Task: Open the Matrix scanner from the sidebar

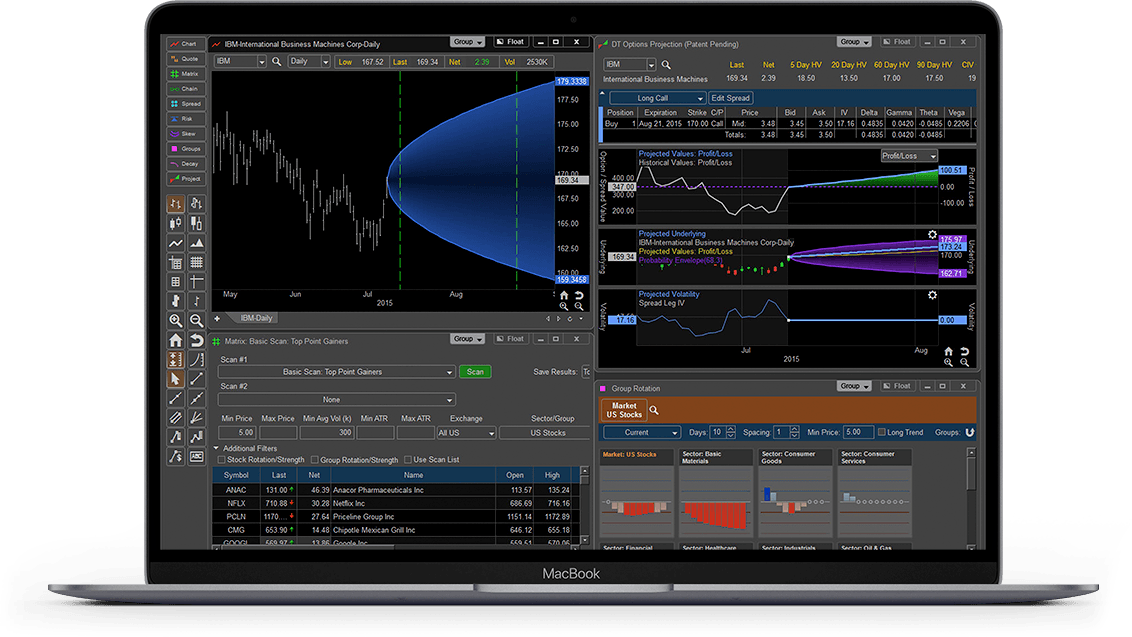Action: click(x=186, y=74)
